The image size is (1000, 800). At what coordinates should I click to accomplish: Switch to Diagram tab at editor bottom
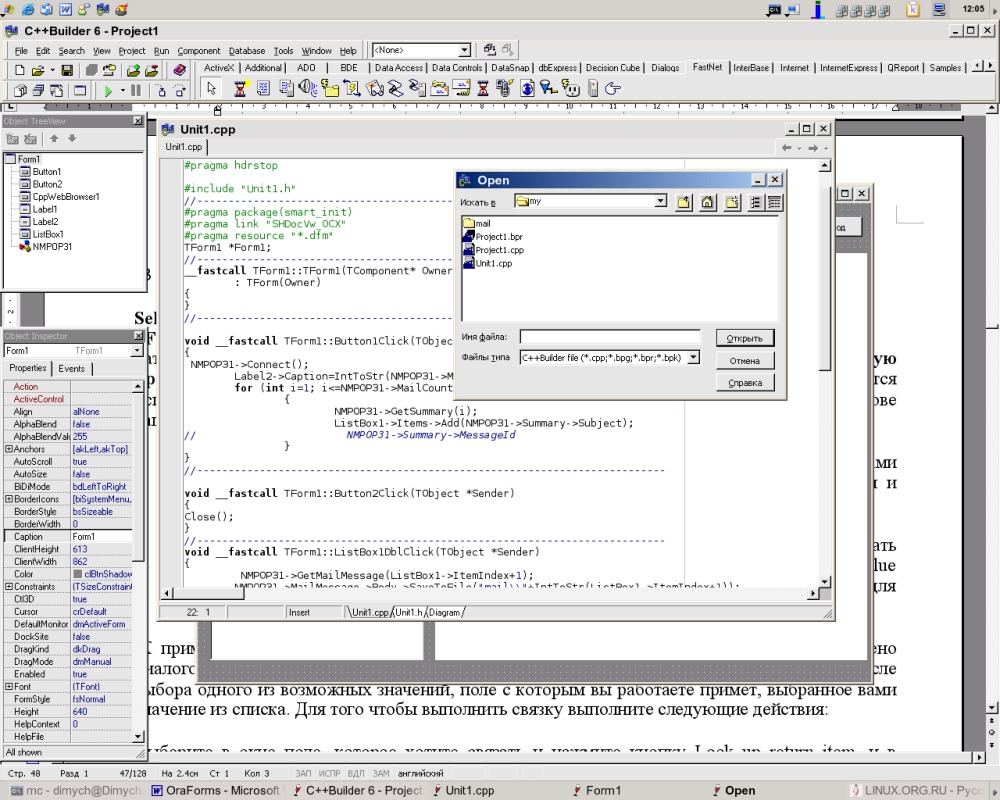click(445, 612)
